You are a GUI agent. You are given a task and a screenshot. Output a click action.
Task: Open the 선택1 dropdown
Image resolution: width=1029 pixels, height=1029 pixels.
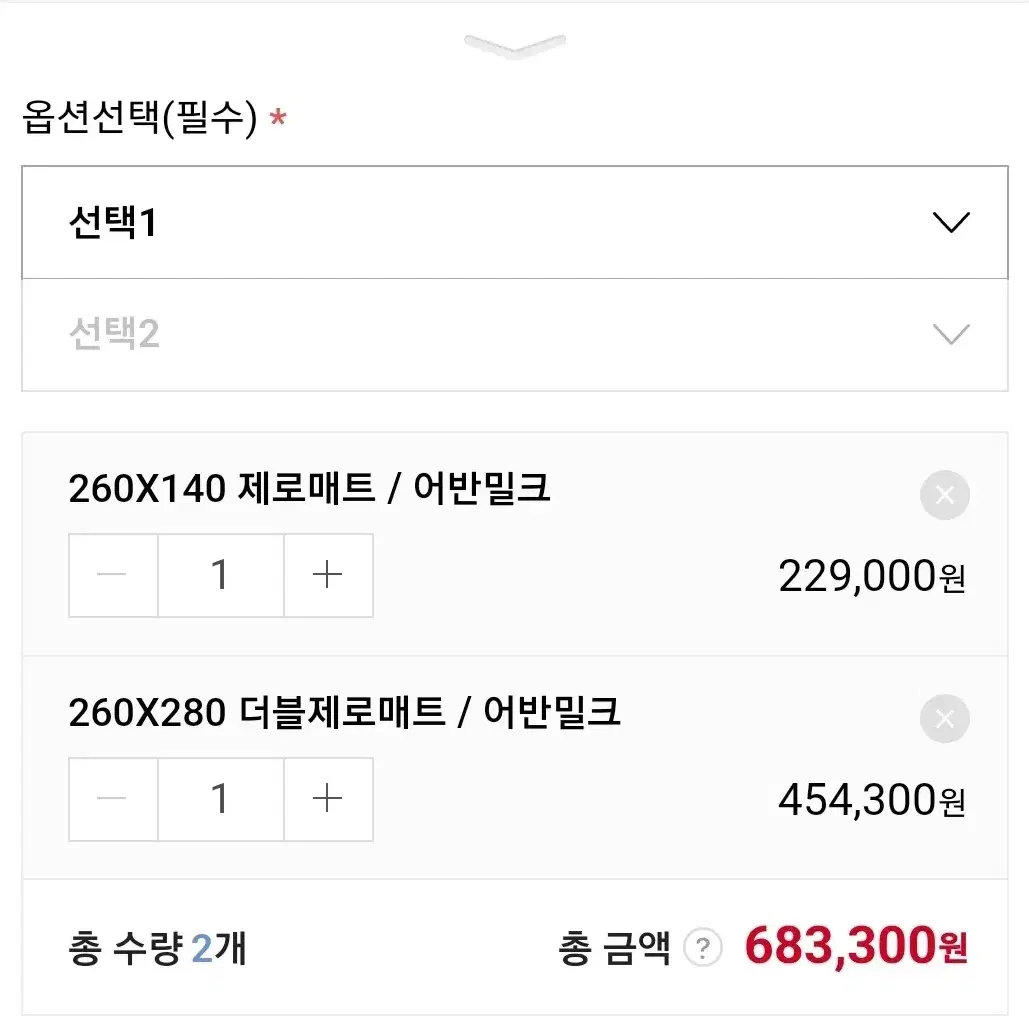click(x=514, y=222)
